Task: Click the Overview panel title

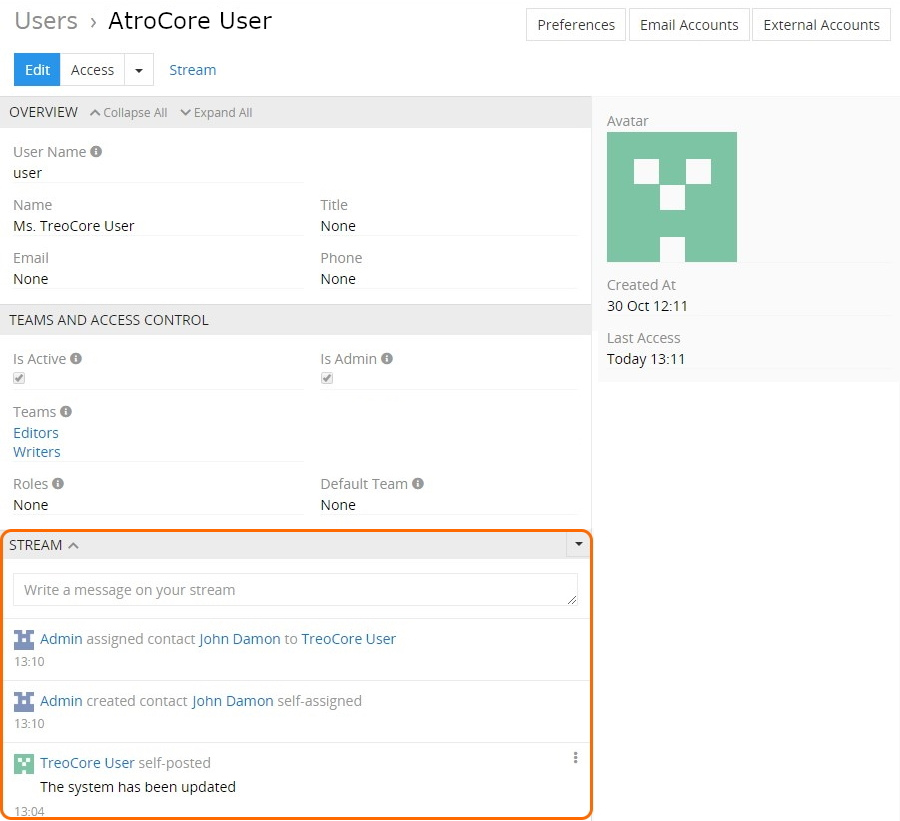Action: tap(44, 112)
